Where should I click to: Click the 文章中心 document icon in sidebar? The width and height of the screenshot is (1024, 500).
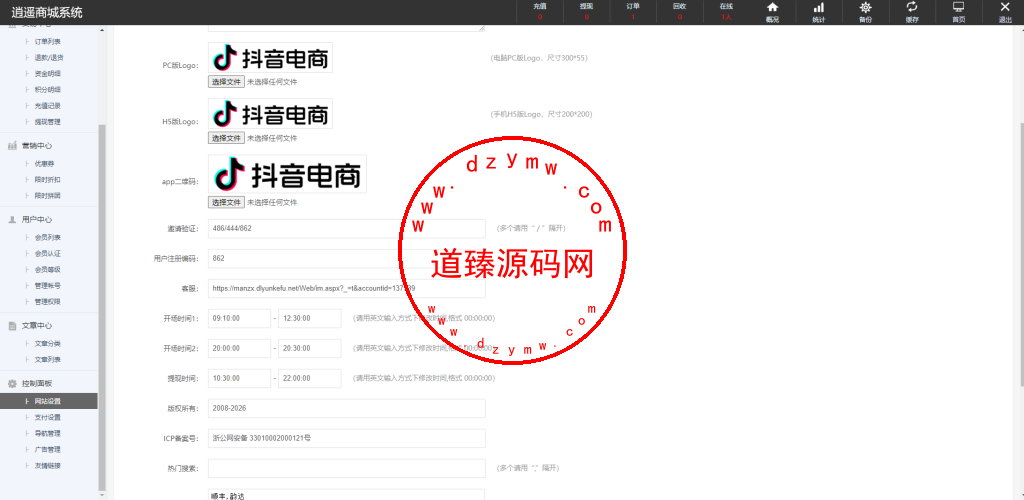coord(12,326)
